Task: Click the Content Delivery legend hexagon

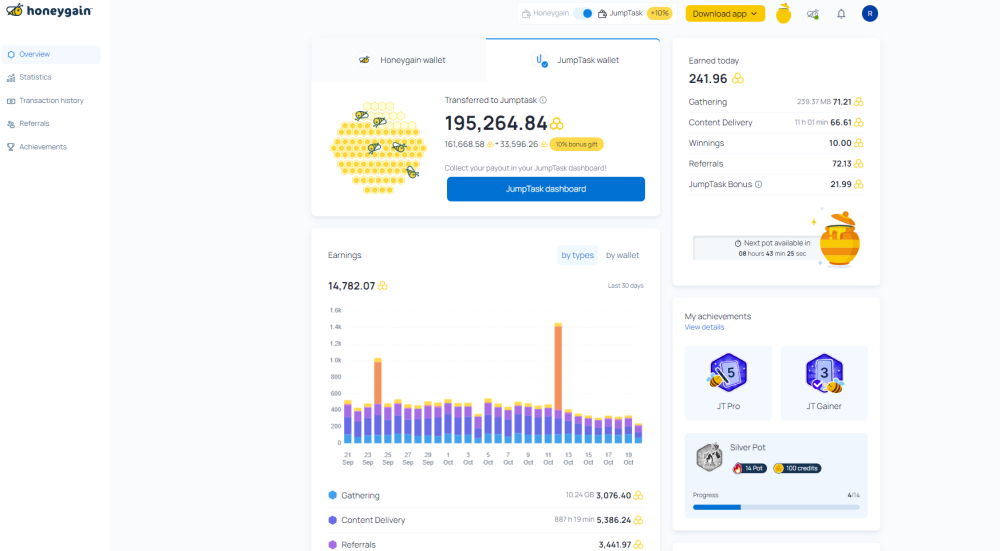Action: 332,520
